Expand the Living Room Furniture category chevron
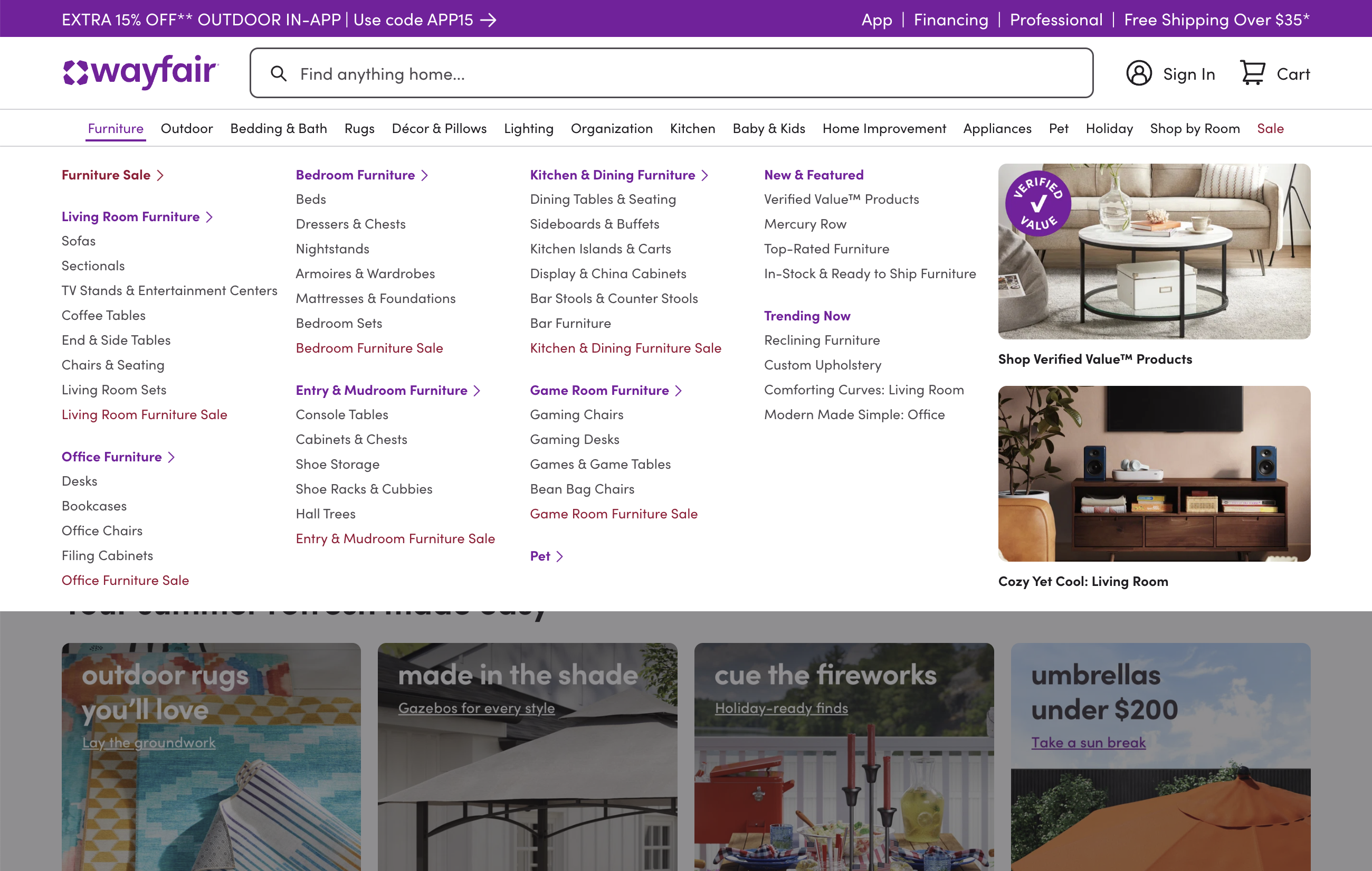This screenshot has width=1372, height=871. [209, 216]
